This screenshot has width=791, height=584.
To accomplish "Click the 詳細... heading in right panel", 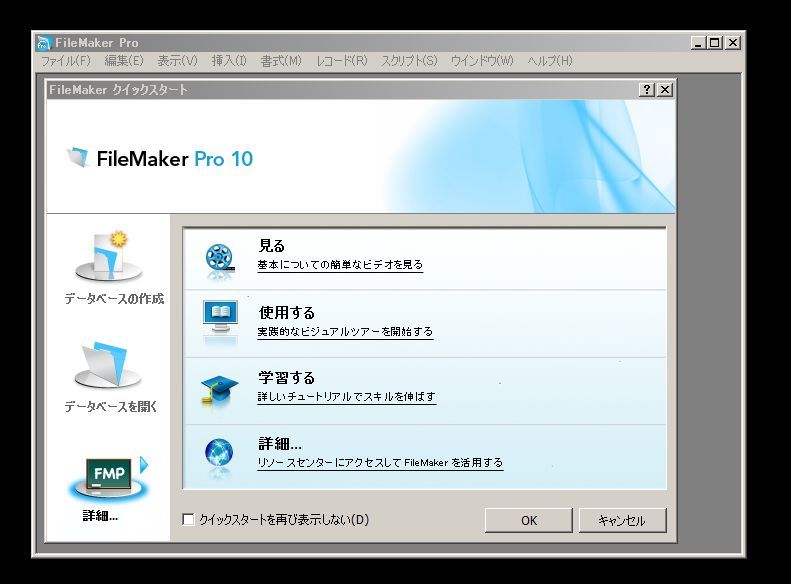I will [280, 444].
